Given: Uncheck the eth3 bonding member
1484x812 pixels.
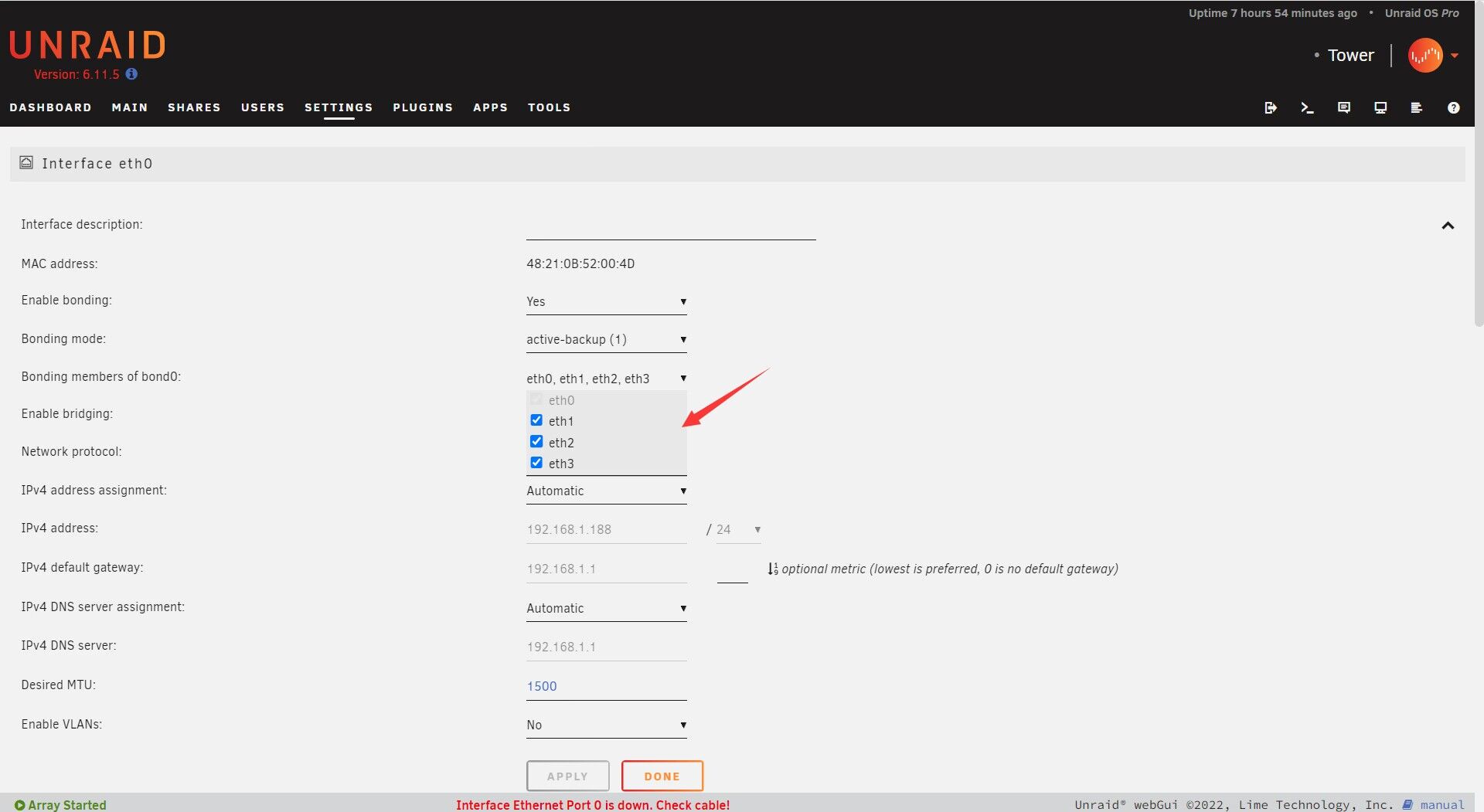Looking at the screenshot, I should (536, 462).
